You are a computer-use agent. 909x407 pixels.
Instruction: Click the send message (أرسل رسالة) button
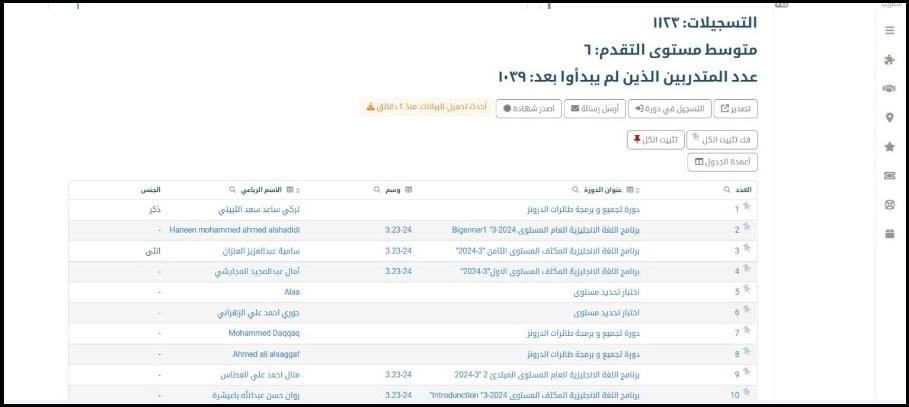pos(593,108)
